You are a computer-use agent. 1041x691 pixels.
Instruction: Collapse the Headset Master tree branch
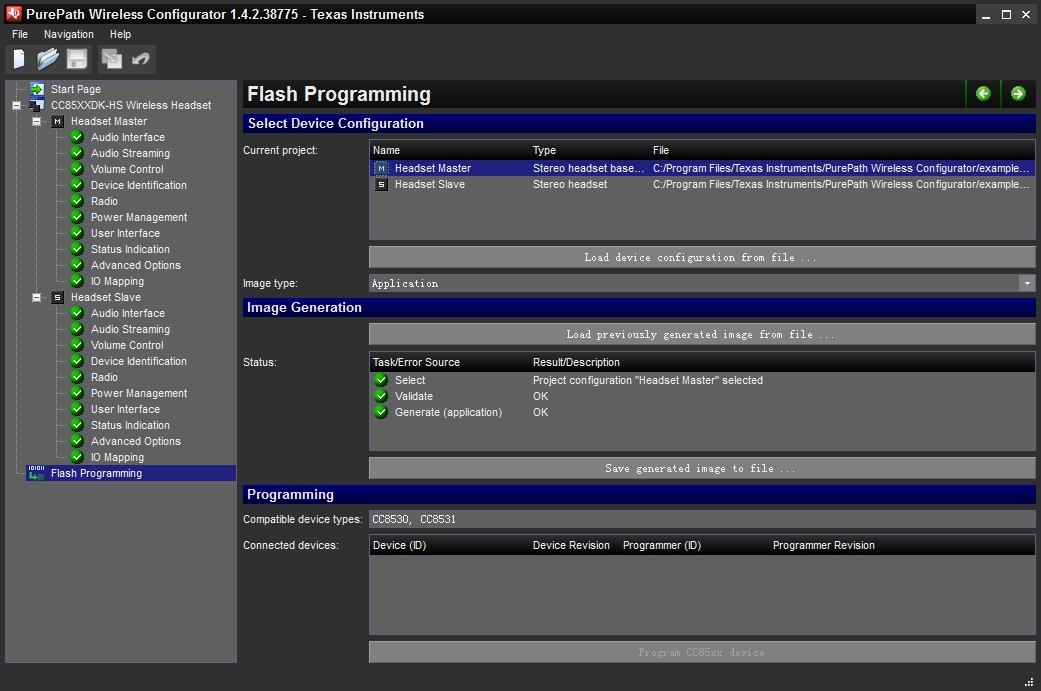[x=37, y=121]
